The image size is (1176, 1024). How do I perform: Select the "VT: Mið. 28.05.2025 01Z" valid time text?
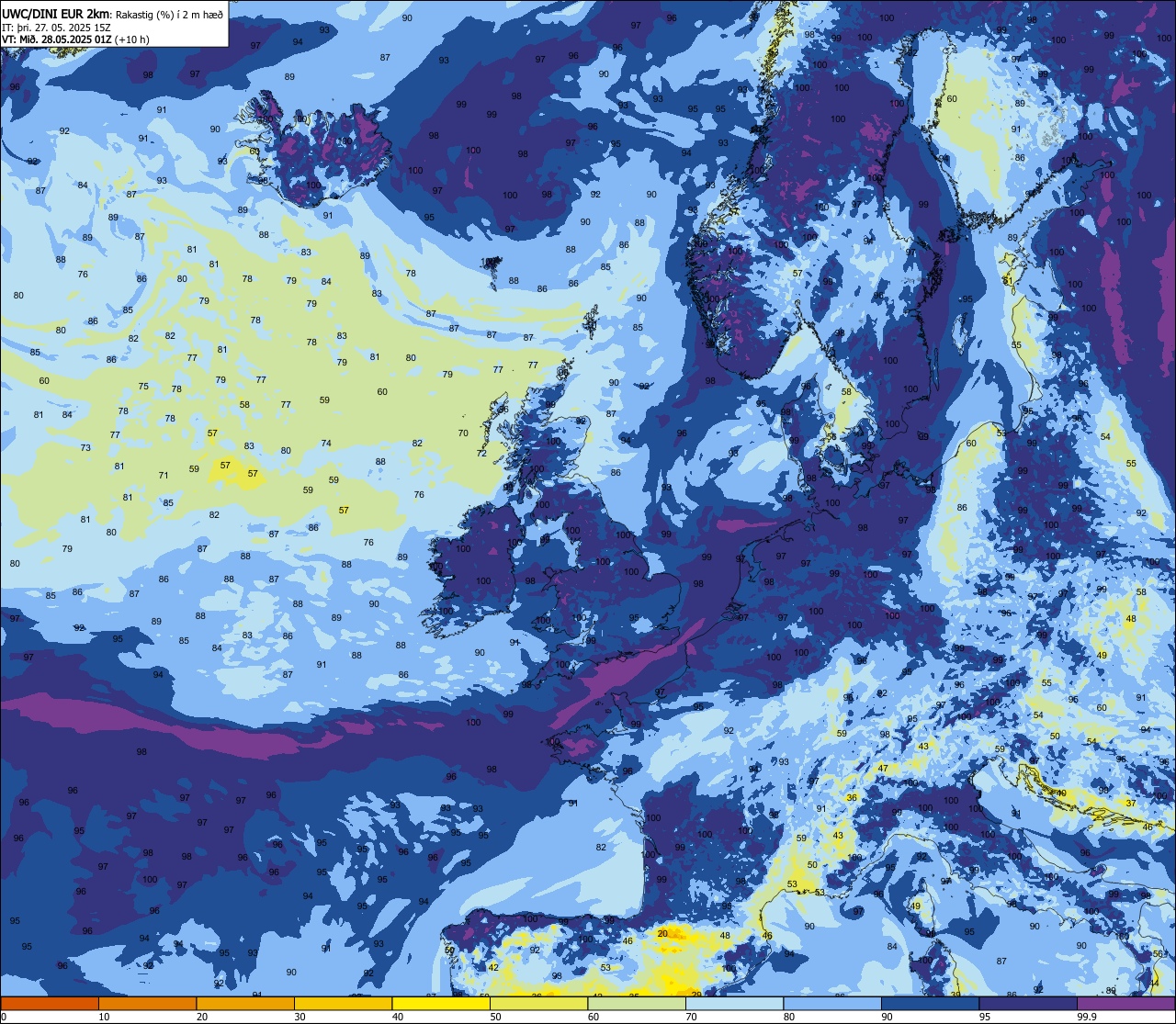pos(58,39)
